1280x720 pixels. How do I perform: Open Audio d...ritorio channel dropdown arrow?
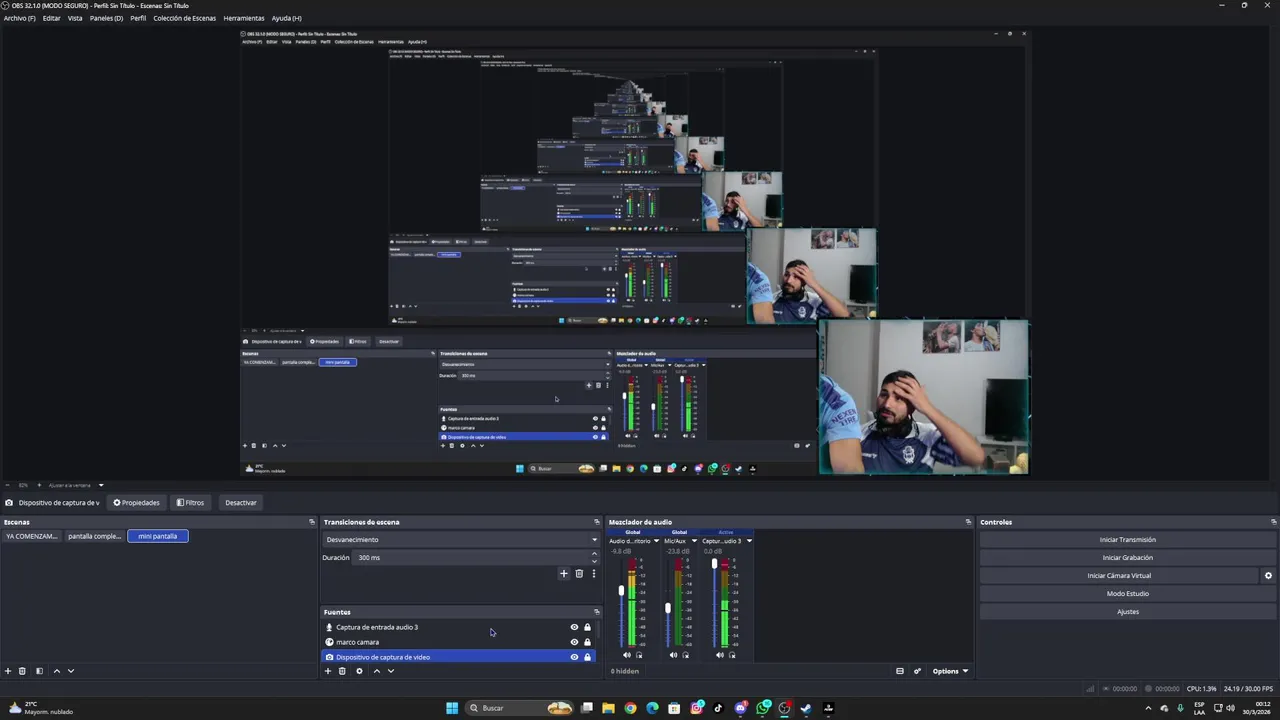[x=657, y=541]
